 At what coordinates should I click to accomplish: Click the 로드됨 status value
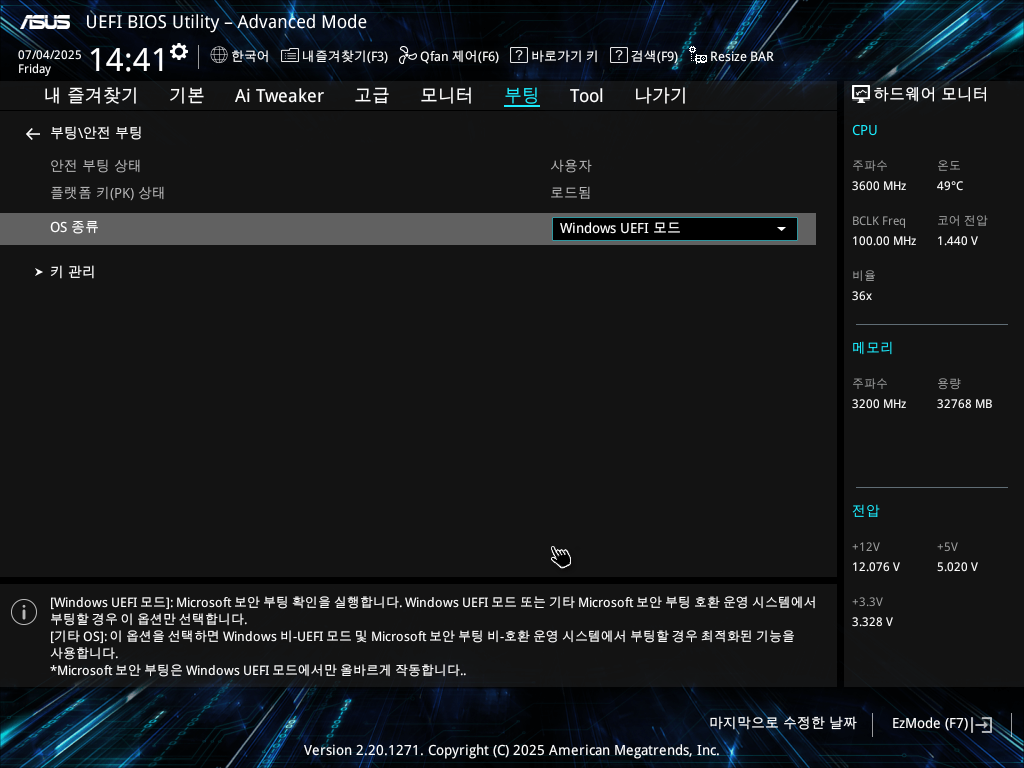pyautogui.click(x=571, y=193)
